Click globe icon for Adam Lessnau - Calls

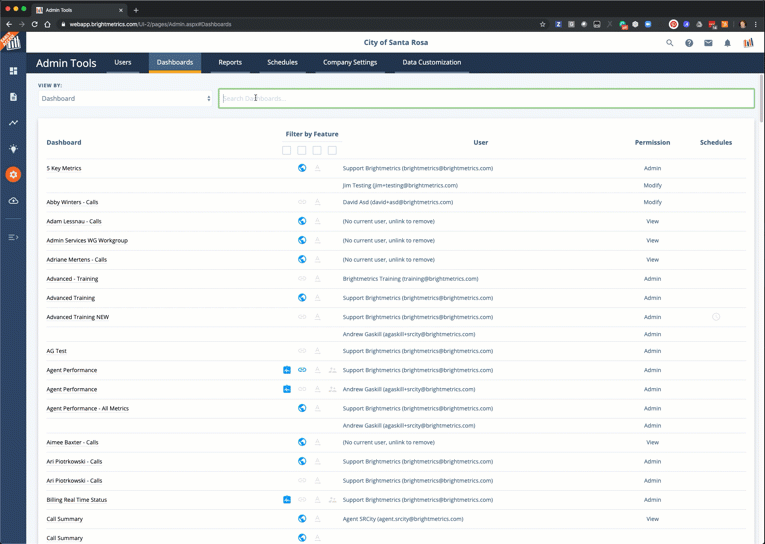pos(302,221)
